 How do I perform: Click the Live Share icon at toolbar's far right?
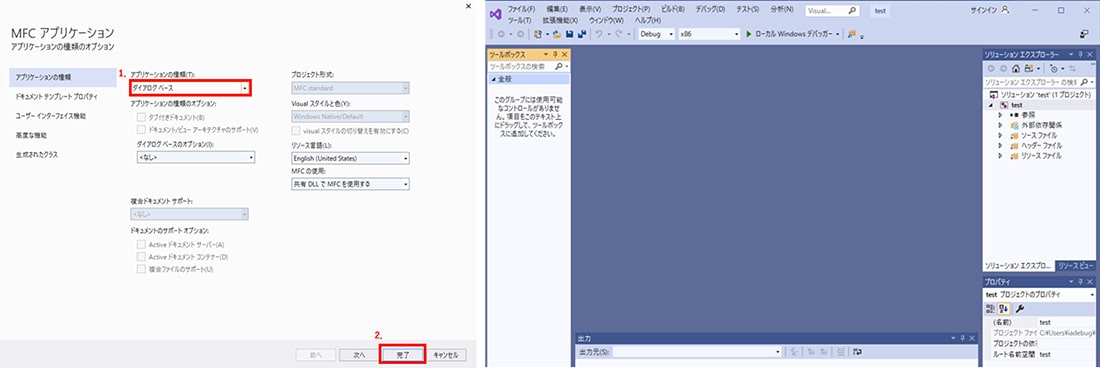click(1084, 34)
